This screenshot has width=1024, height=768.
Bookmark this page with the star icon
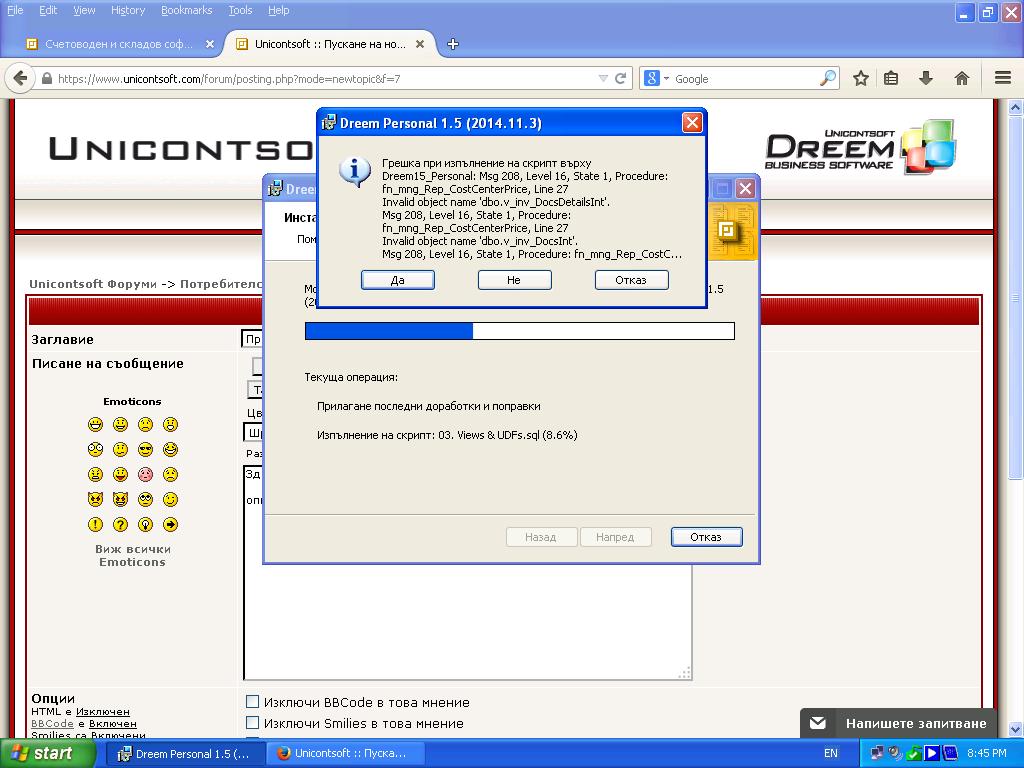861,78
